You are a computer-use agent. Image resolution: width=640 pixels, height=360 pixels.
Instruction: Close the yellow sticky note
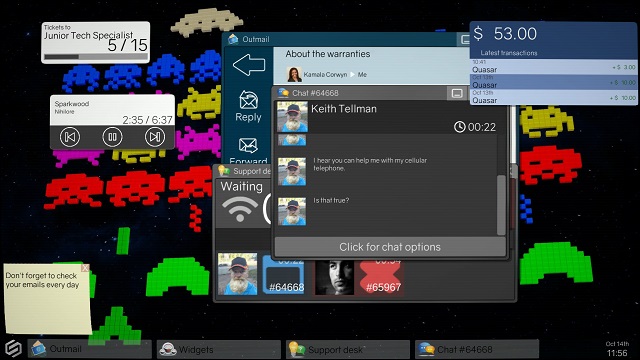(x=85, y=268)
